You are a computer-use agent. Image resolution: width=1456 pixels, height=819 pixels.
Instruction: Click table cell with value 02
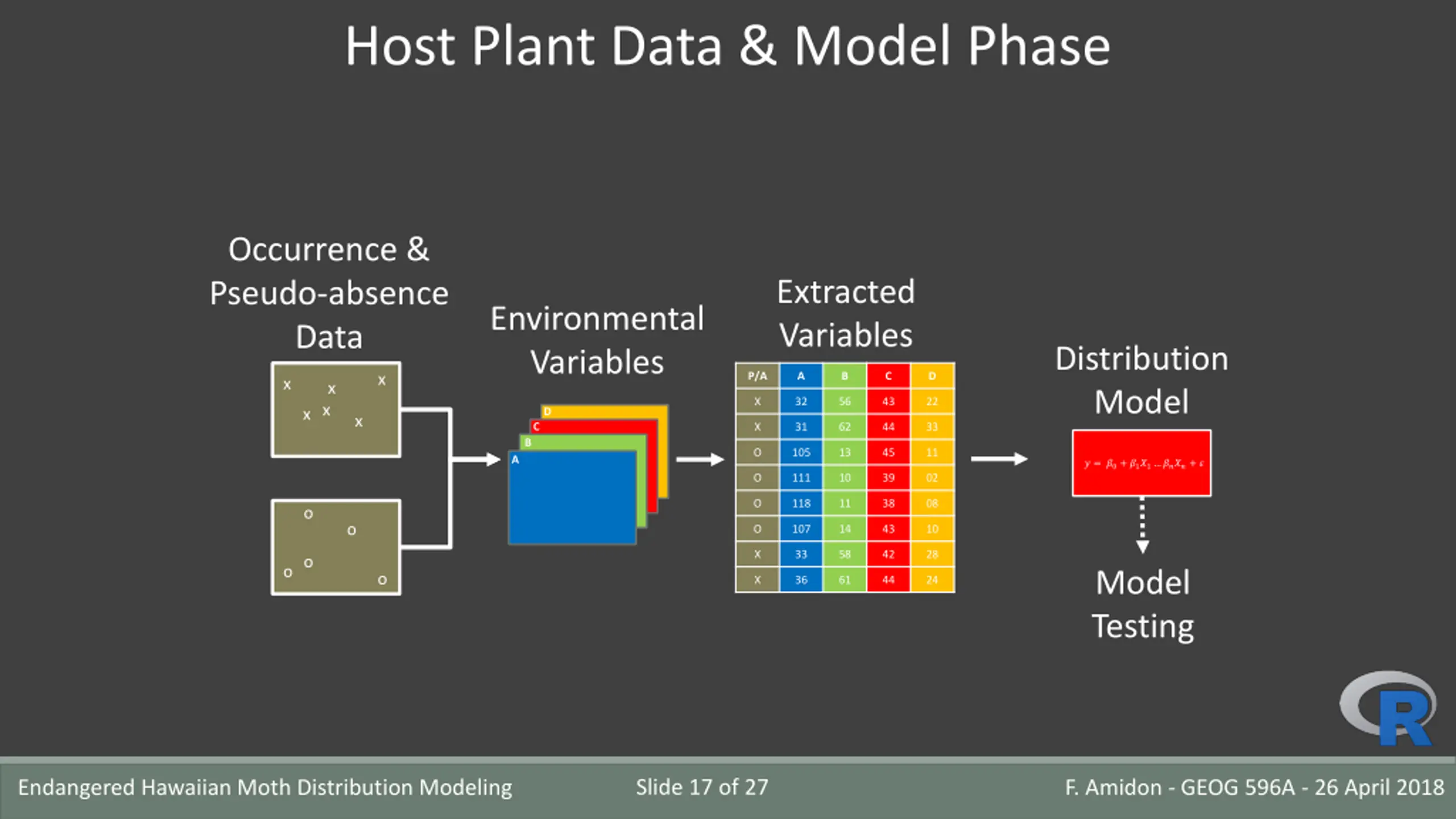(x=932, y=478)
